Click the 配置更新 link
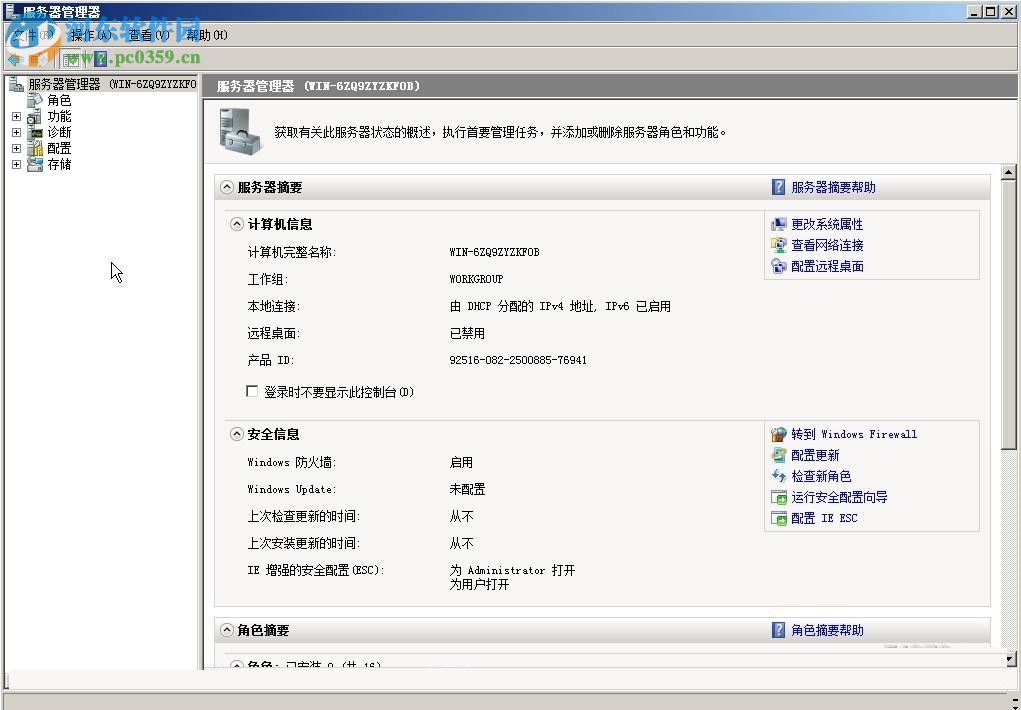The width and height of the screenshot is (1021, 710). point(815,455)
